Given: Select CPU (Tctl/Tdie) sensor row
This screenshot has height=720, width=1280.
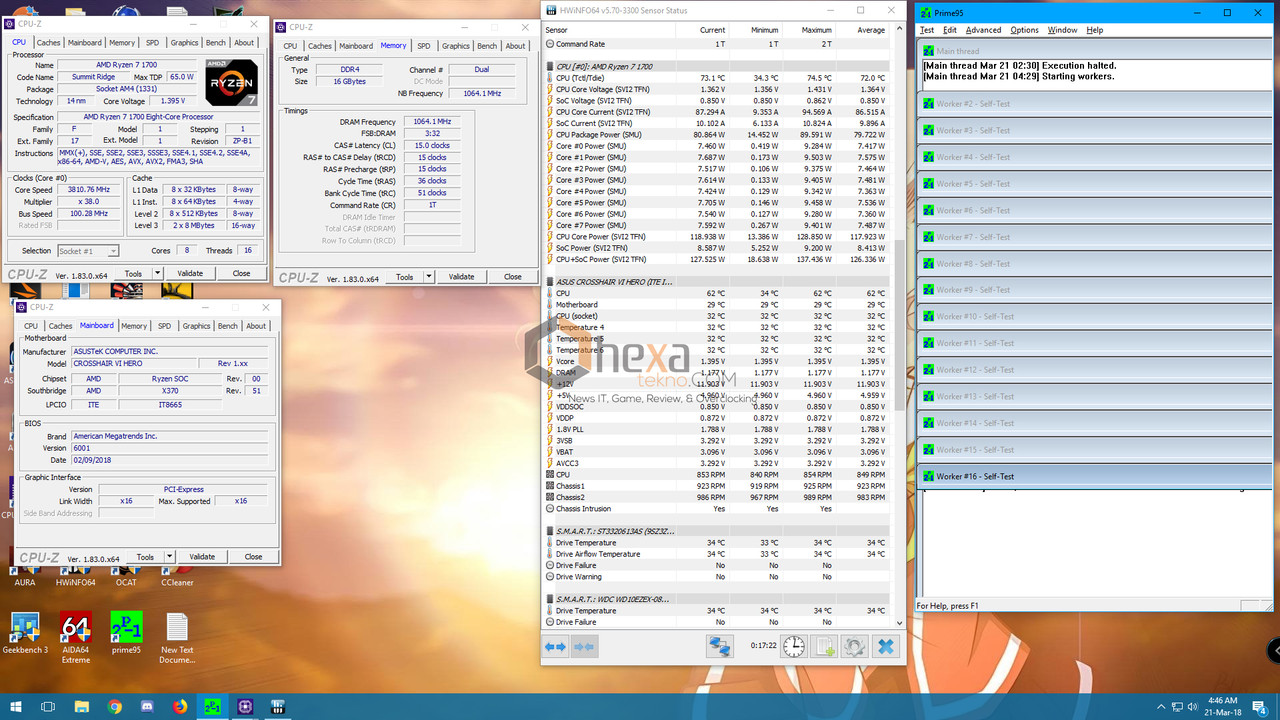Looking at the screenshot, I should coord(717,78).
